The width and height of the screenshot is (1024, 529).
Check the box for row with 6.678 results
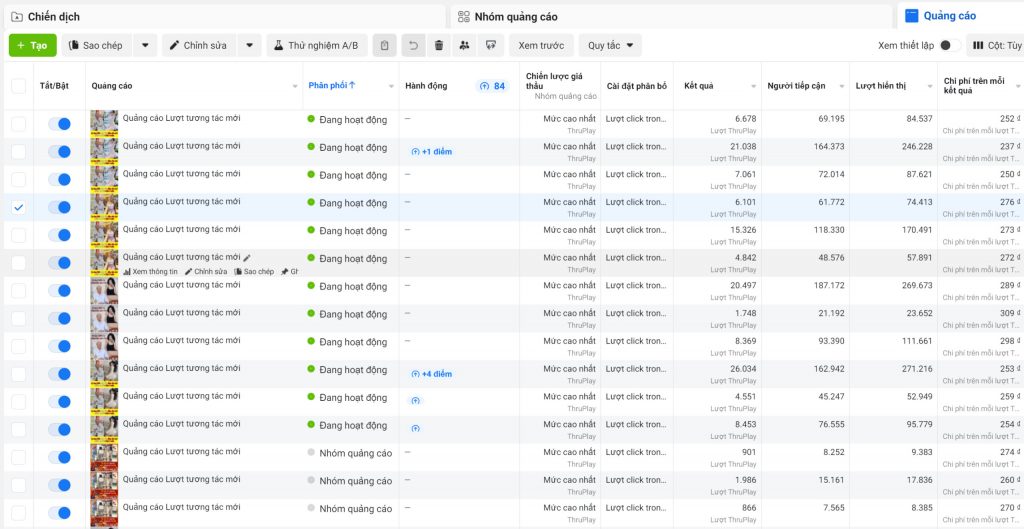19,124
